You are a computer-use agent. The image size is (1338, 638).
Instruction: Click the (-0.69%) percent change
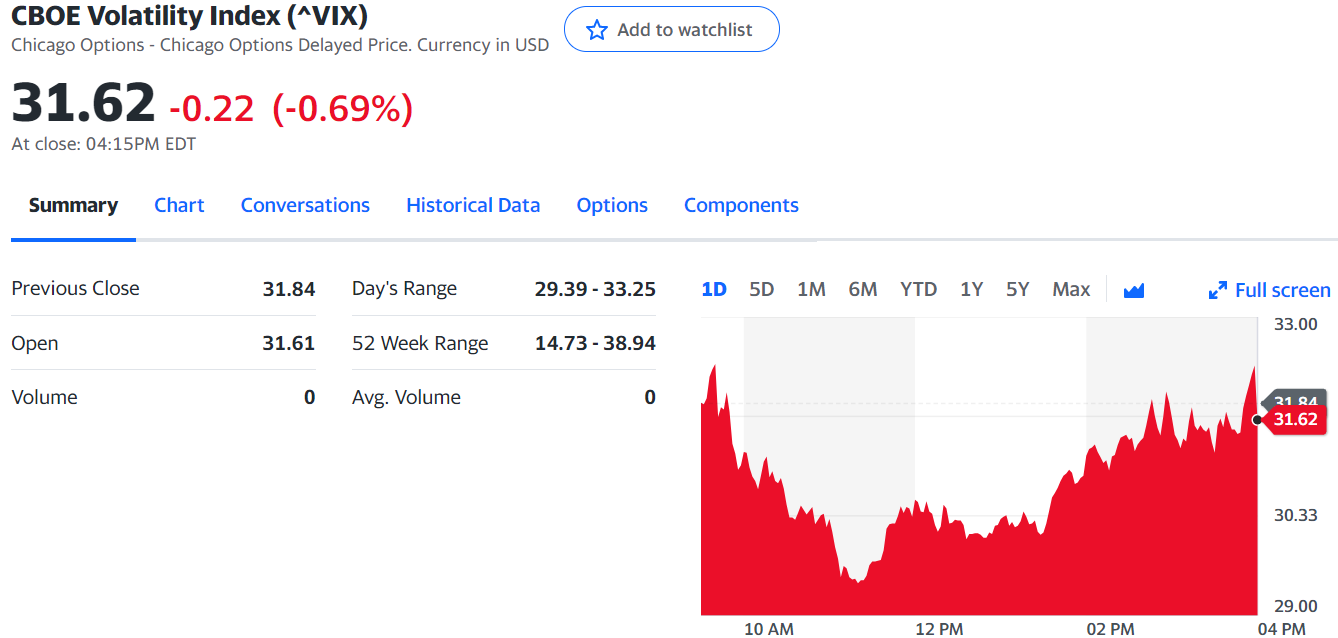pos(343,108)
